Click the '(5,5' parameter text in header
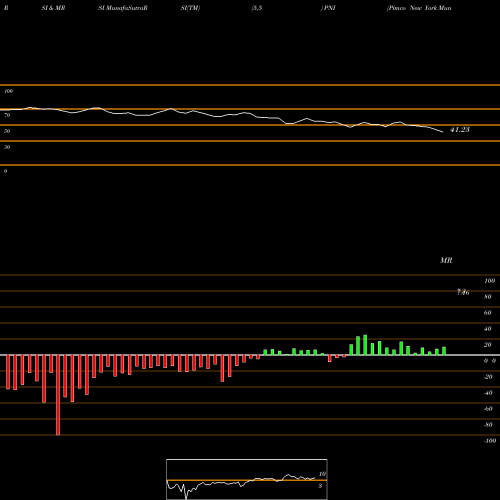 coord(257,8)
